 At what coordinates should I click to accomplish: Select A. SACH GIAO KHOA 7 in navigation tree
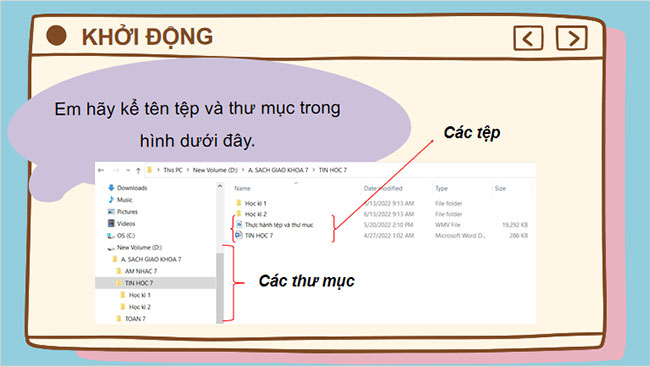pos(151,259)
